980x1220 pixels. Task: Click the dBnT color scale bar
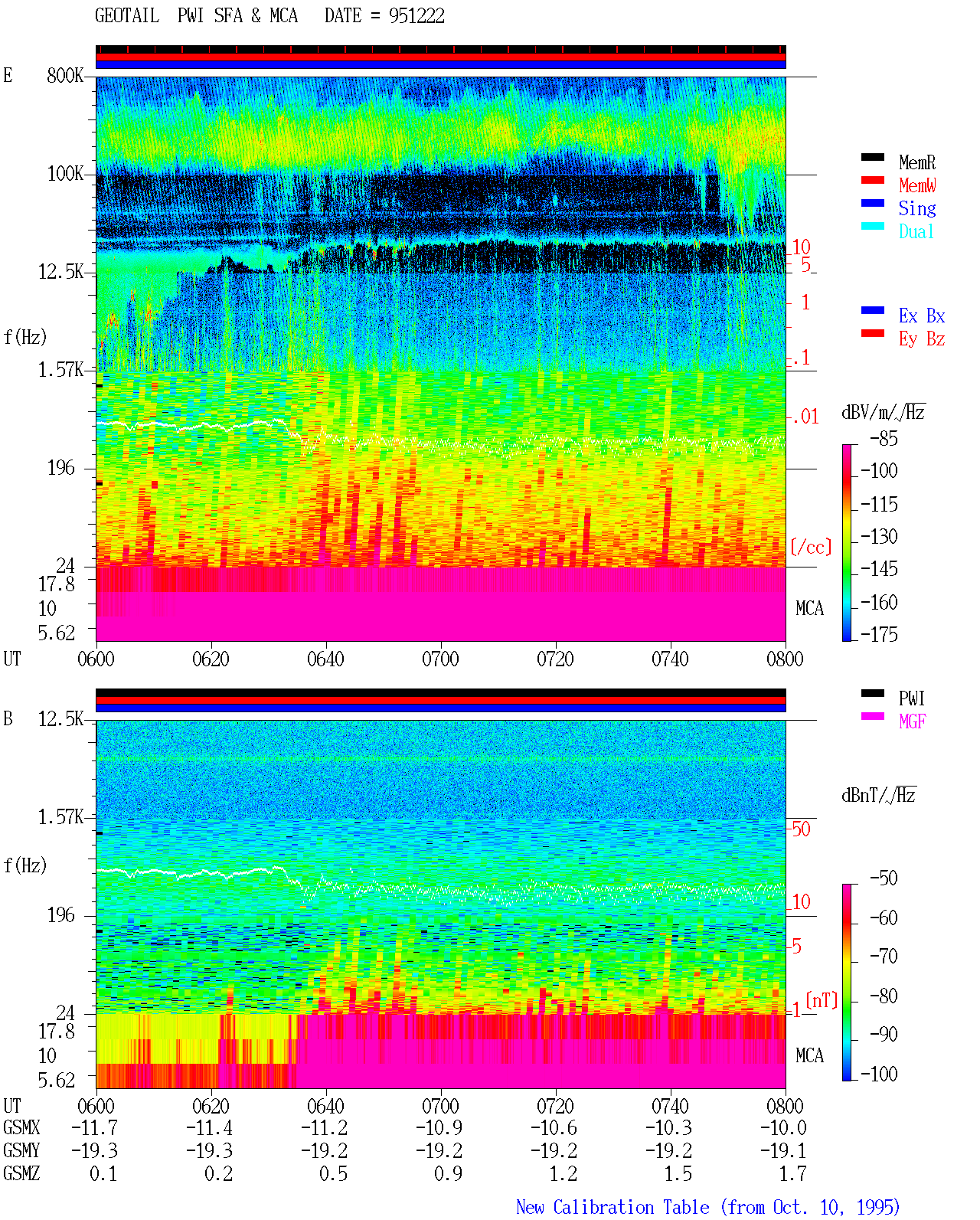point(847,983)
